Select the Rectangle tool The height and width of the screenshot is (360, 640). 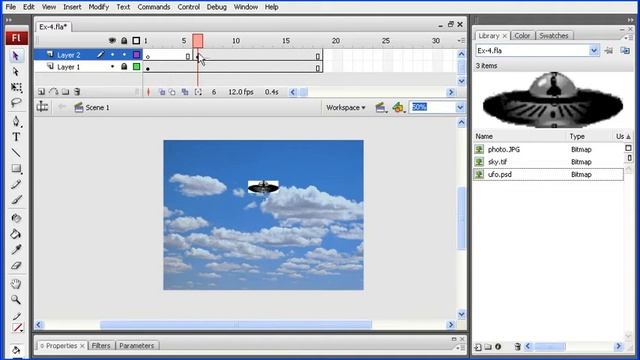[16, 169]
